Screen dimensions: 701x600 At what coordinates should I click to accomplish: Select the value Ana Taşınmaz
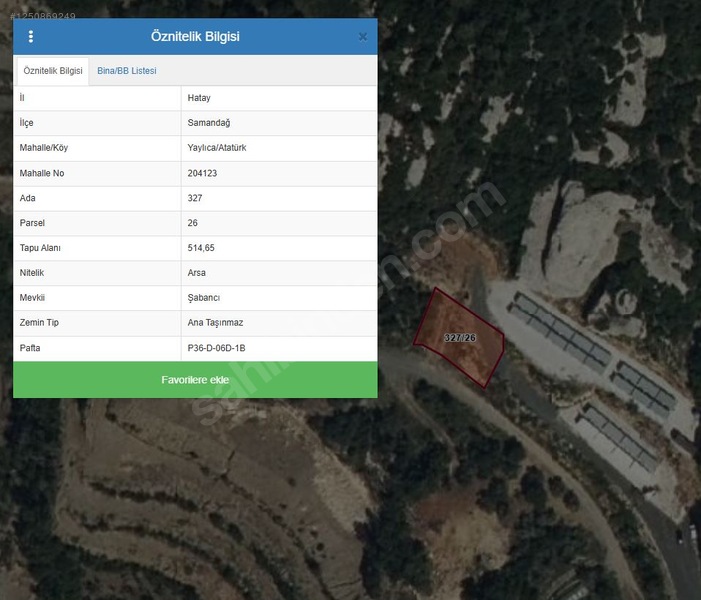(x=215, y=322)
